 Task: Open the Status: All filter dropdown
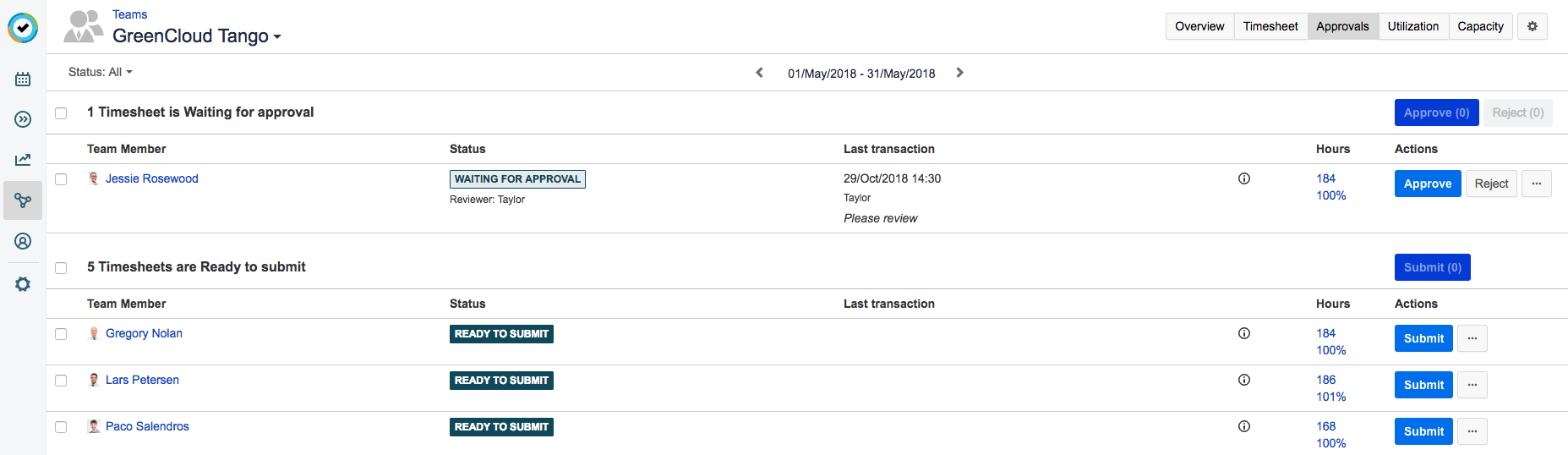(101, 72)
